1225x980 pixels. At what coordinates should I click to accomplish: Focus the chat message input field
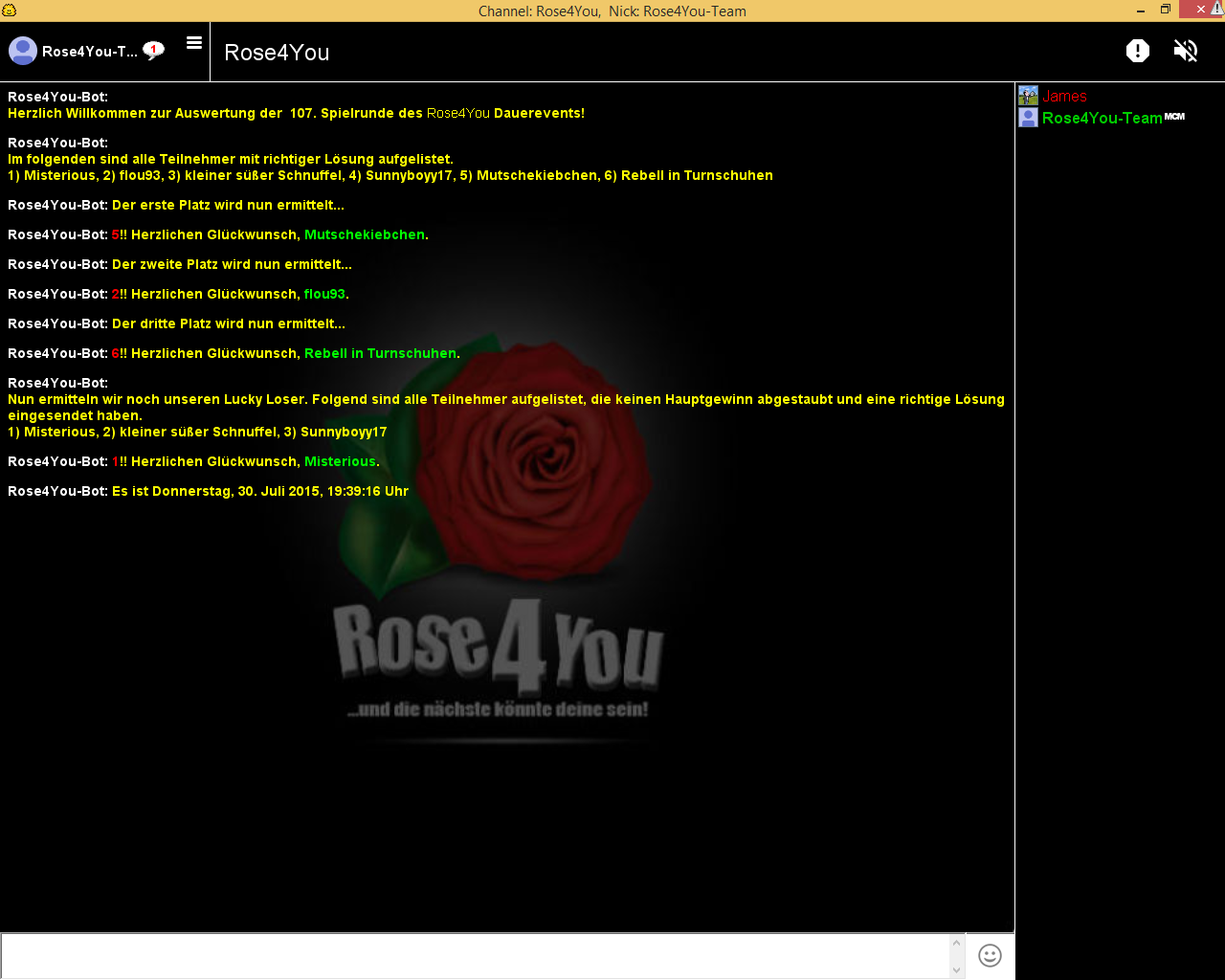point(474,955)
